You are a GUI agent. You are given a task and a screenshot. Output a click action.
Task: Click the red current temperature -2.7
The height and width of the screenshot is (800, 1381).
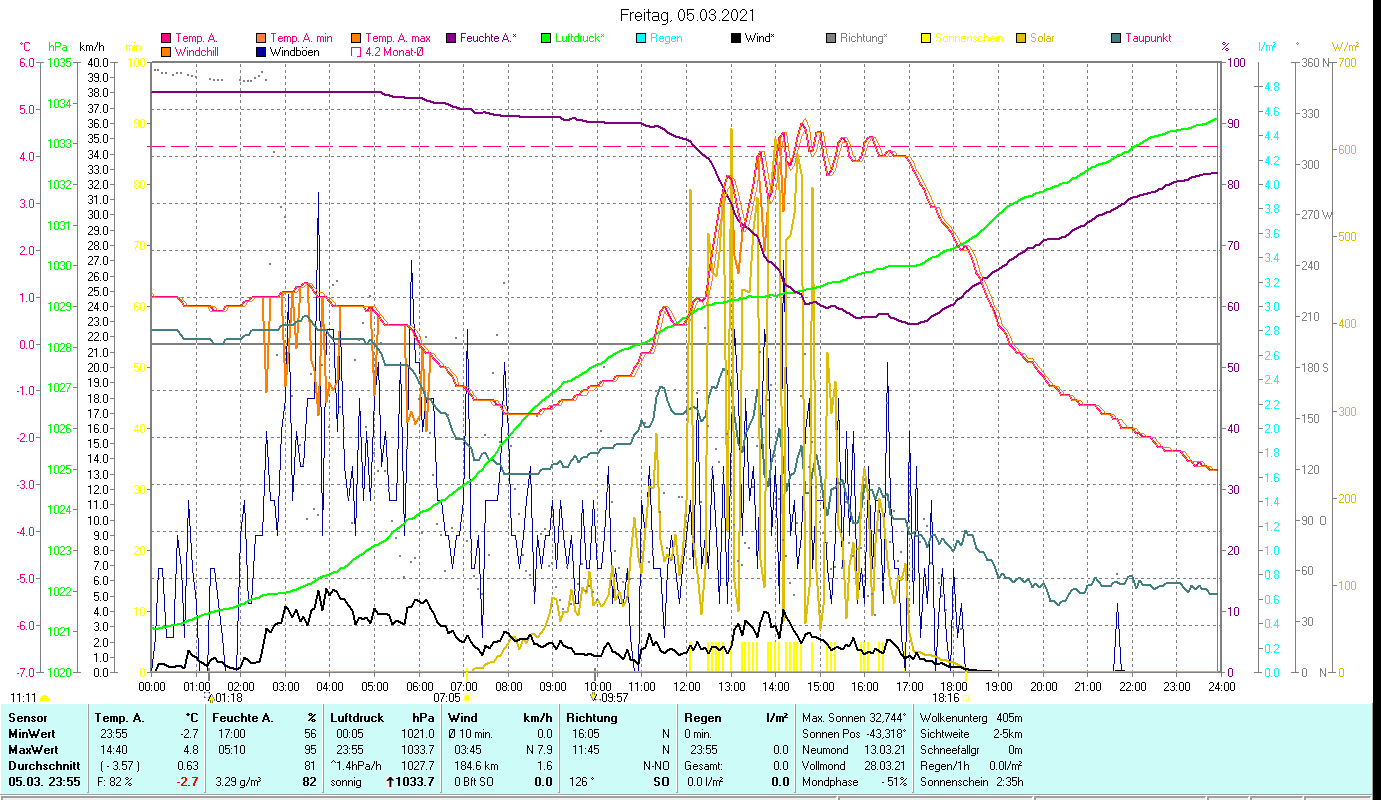pos(189,781)
